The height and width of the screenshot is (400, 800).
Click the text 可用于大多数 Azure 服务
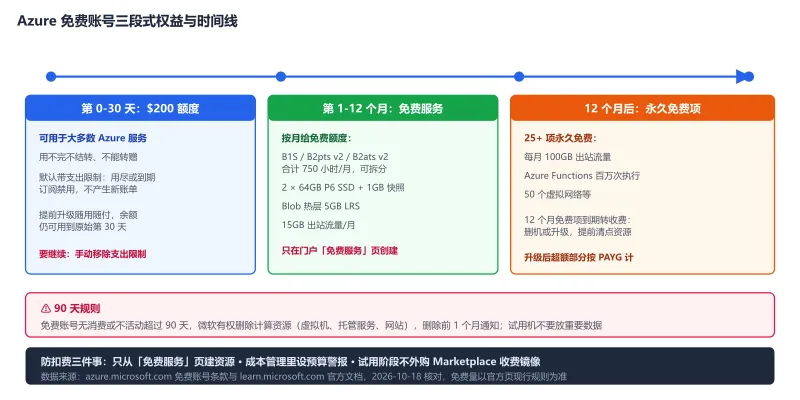tap(93, 138)
